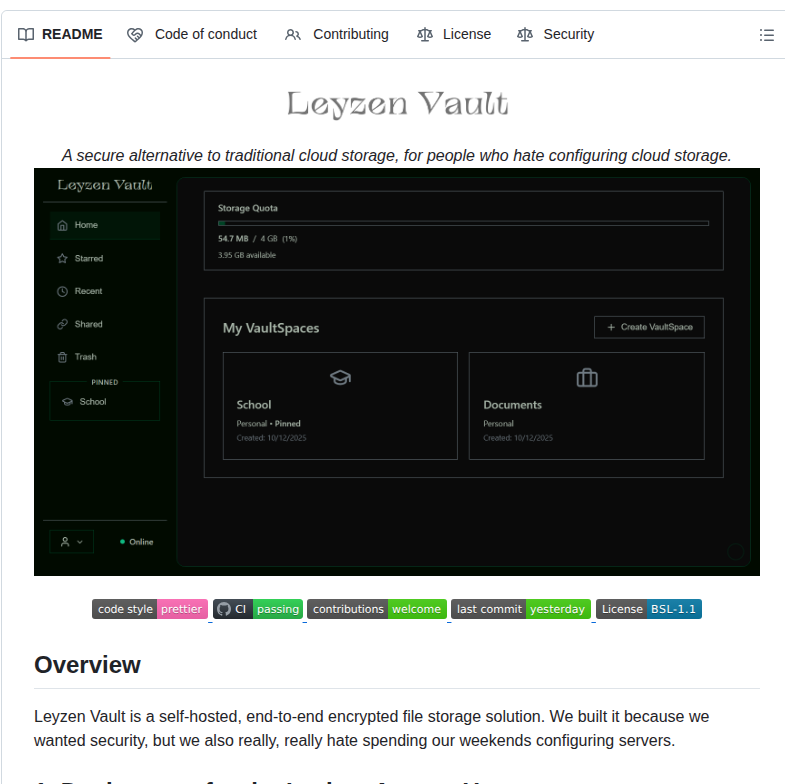785x784 pixels.
Task: Click the README book icon
Action: (x=26, y=35)
